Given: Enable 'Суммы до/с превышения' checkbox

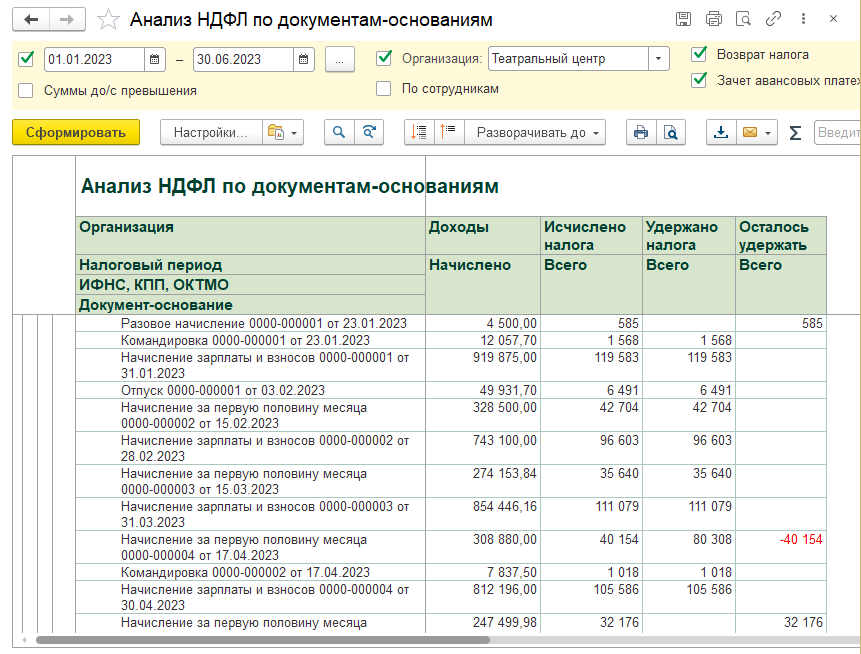Looking at the screenshot, I should (x=26, y=91).
